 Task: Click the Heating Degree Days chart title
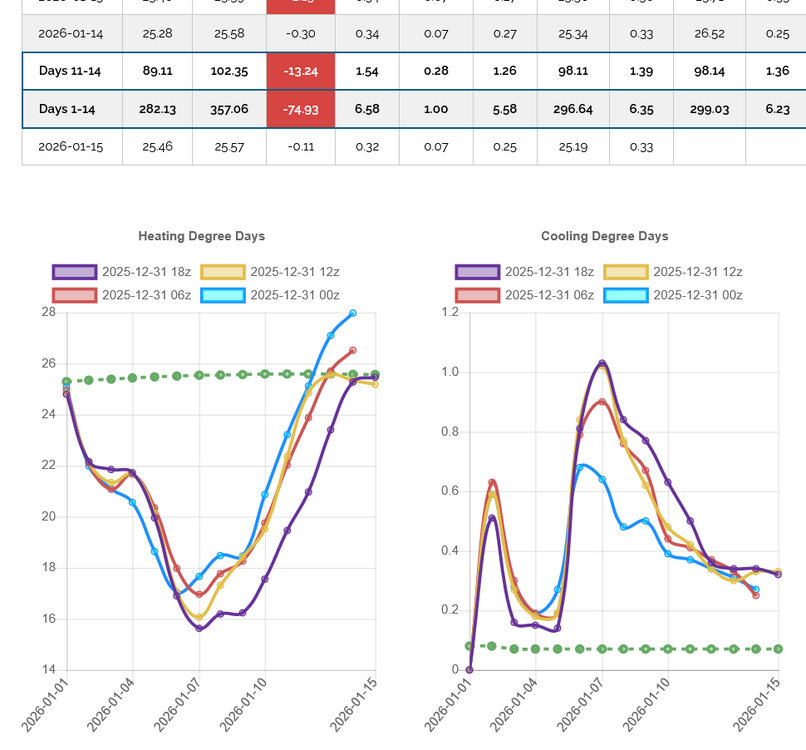pos(201,236)
